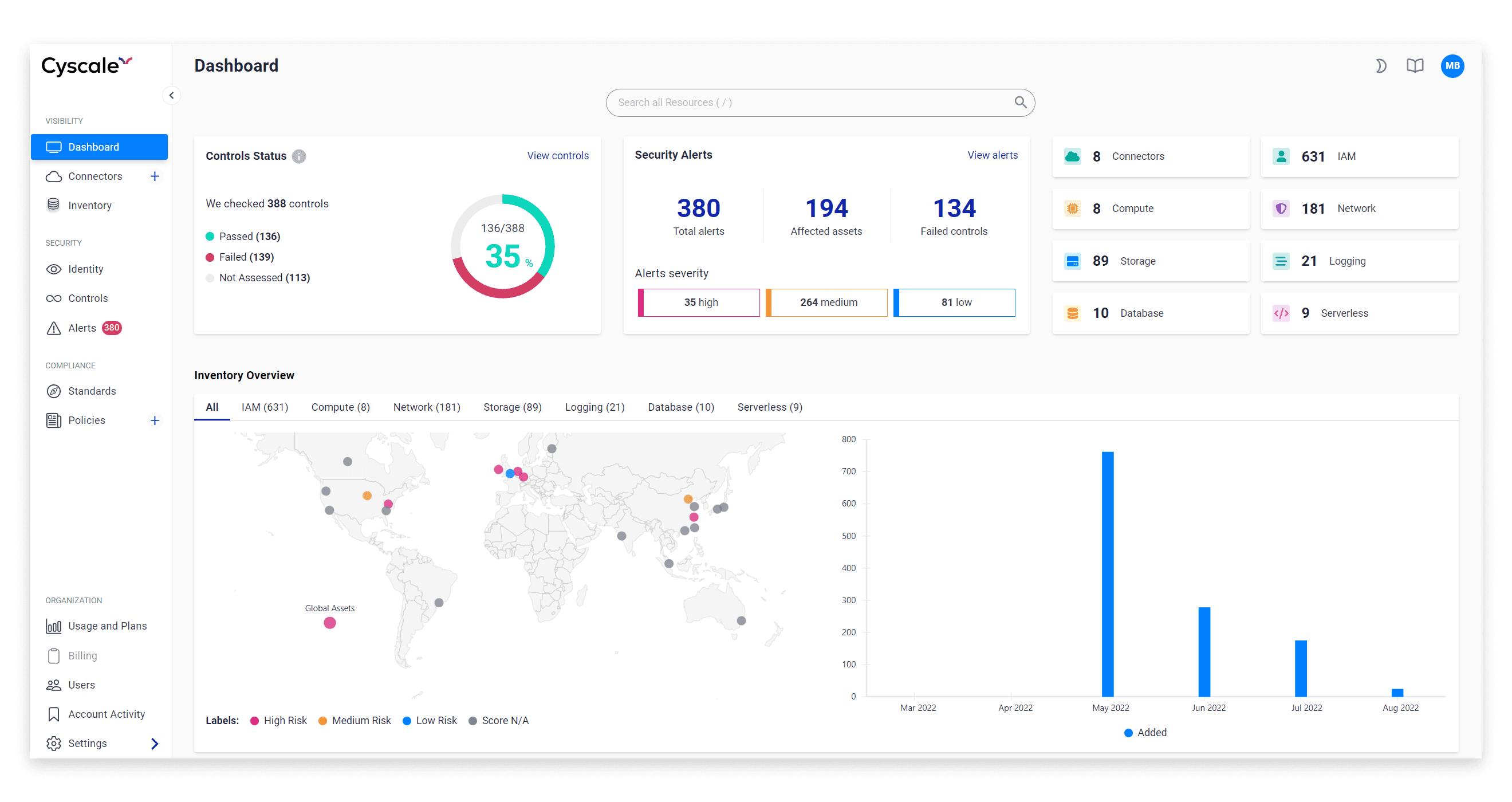Expand the Settings menu arrow
The width and height of the screenshot is (1512, 802).
(155, 742)
